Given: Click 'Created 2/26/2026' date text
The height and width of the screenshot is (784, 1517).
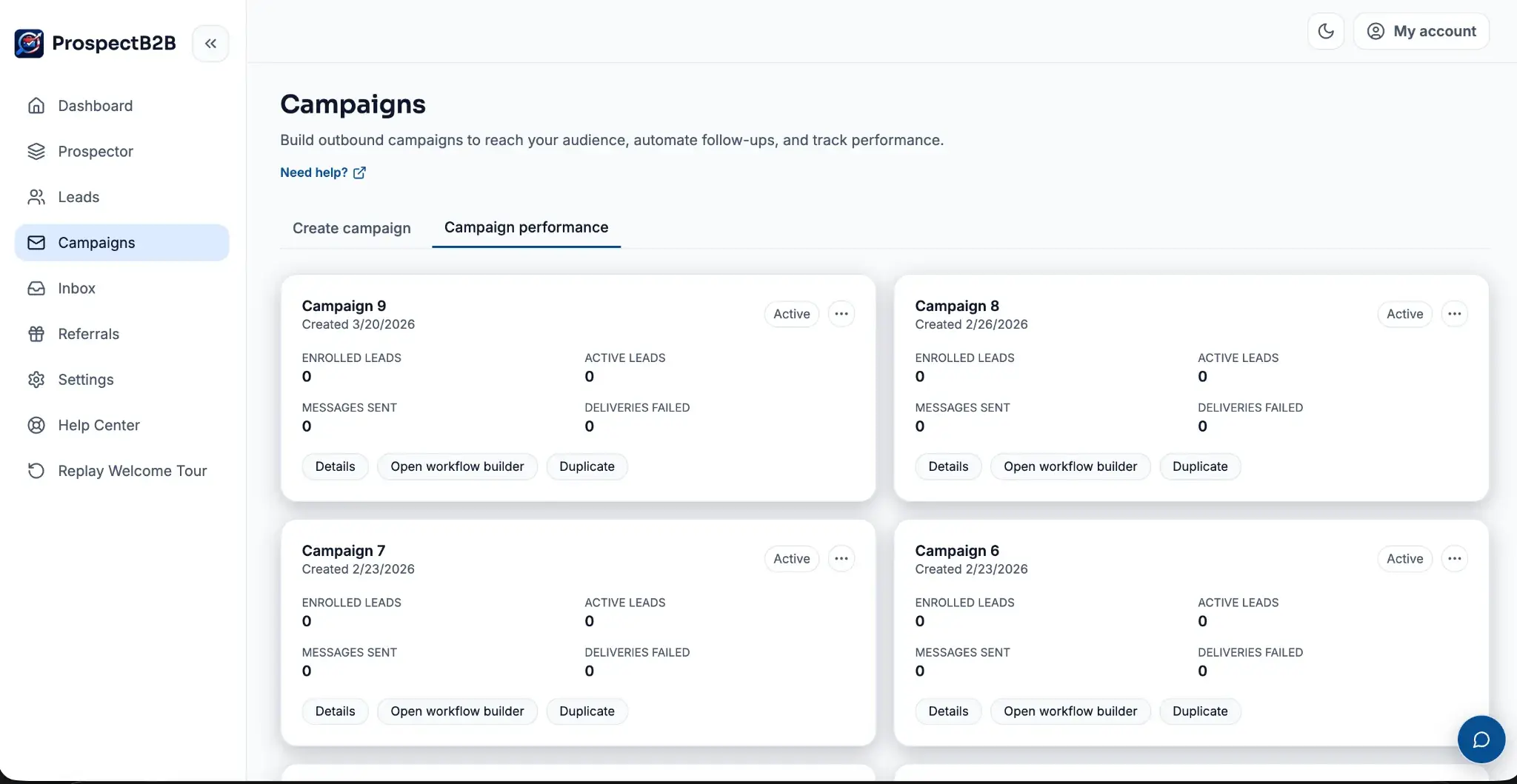Looking at the screenshot, I should [971, 324].
